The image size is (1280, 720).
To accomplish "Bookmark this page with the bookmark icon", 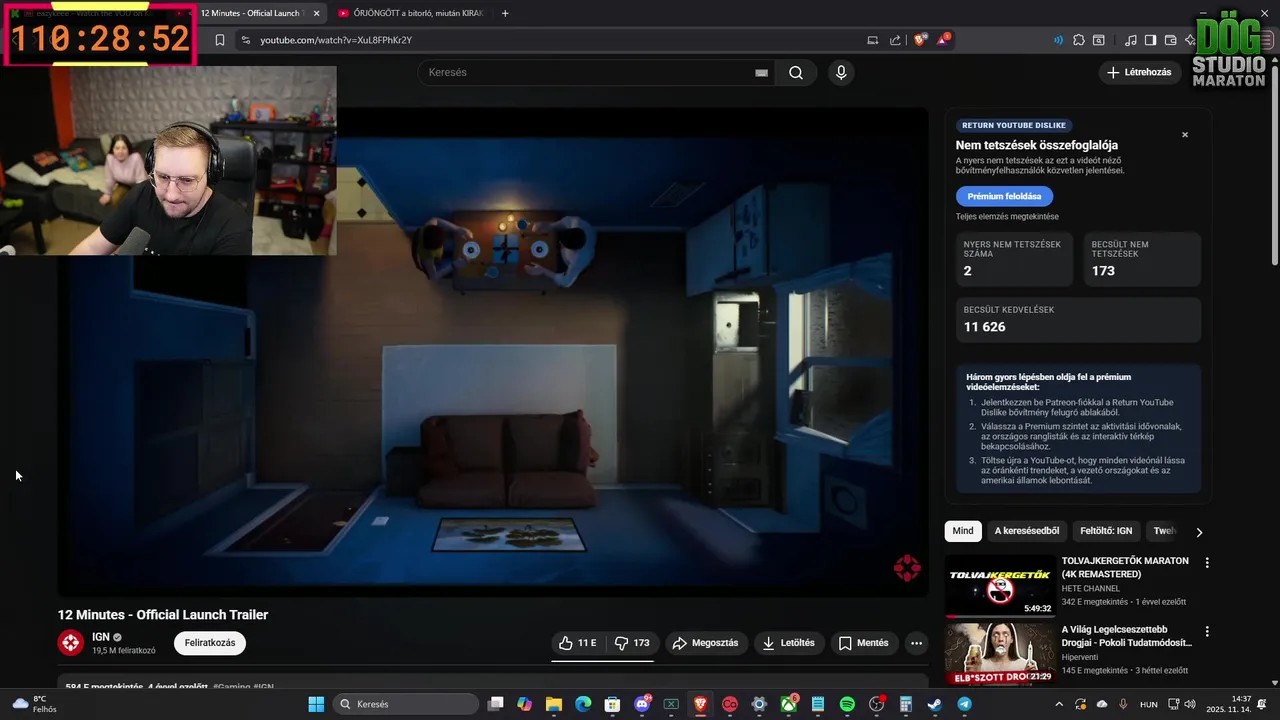I will pos(220,40).
